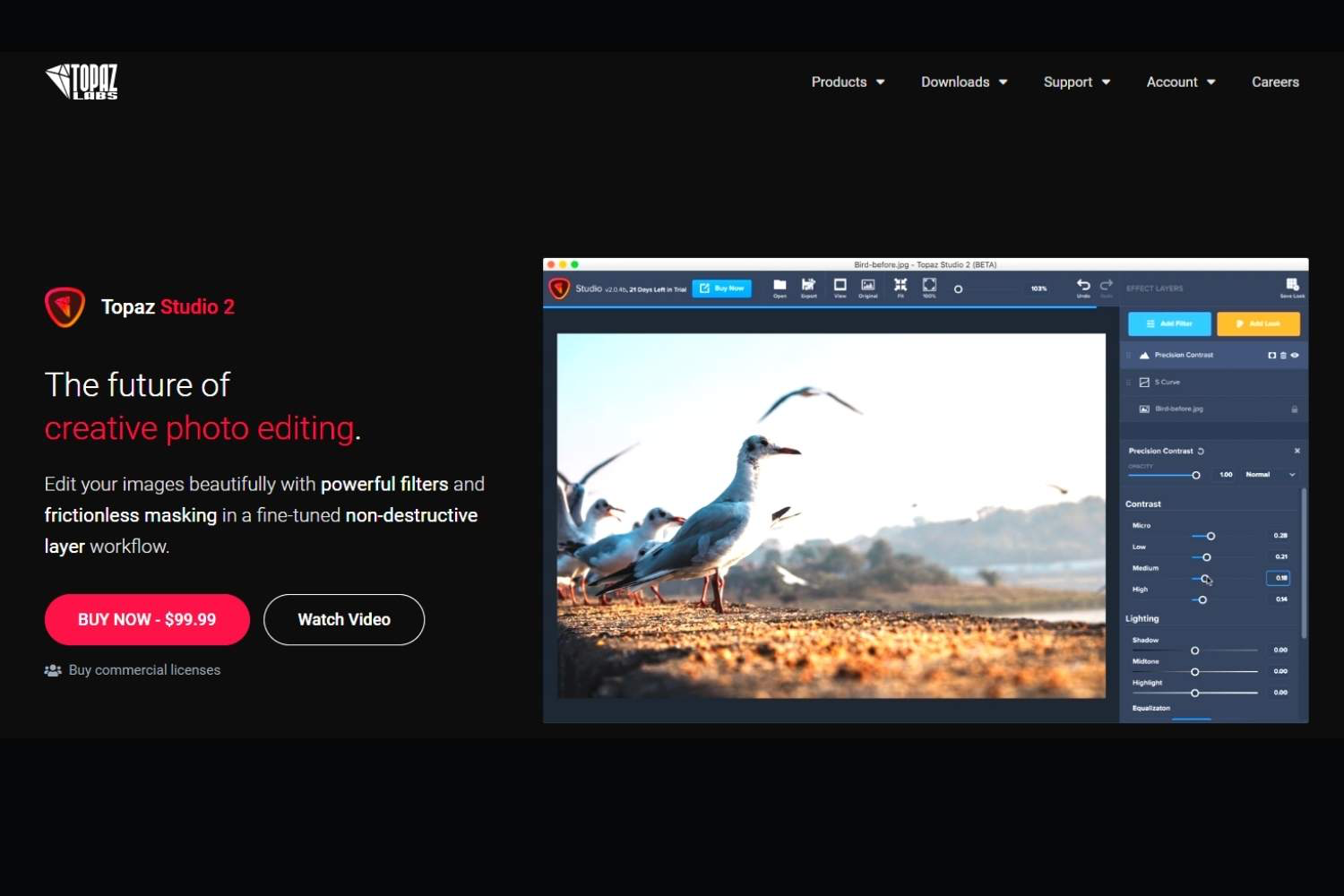Click the Opacity slider handle
Screen dimensions: 1344x896
[1196, 475]
